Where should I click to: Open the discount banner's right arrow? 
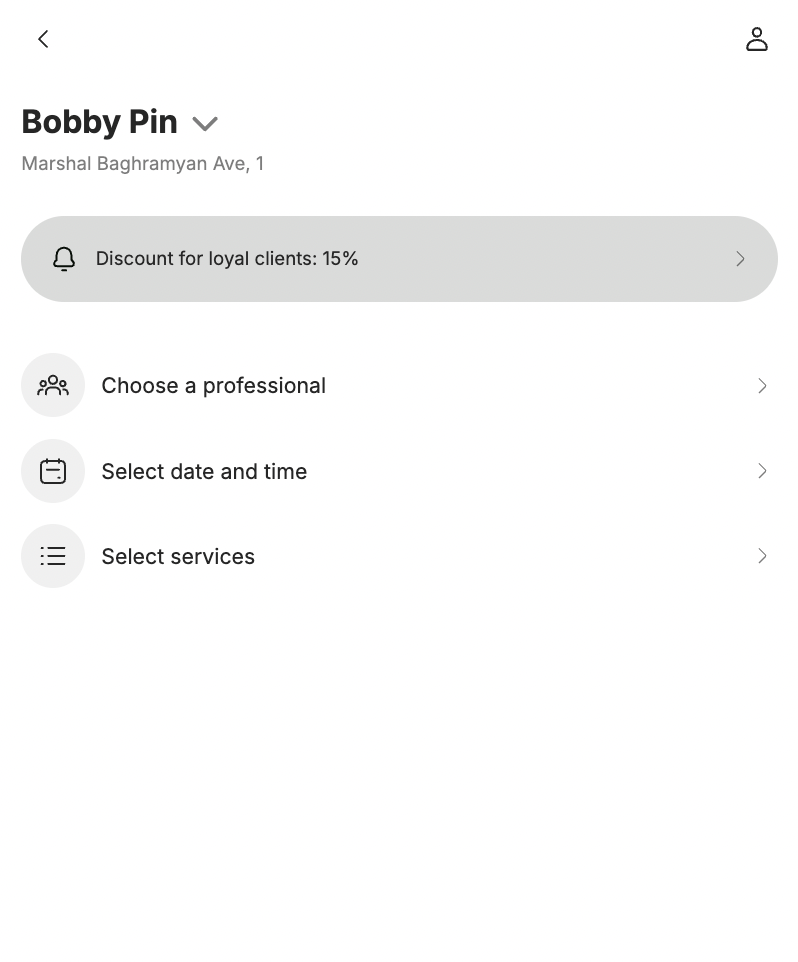pyautogui.click(x=740, y=259)
